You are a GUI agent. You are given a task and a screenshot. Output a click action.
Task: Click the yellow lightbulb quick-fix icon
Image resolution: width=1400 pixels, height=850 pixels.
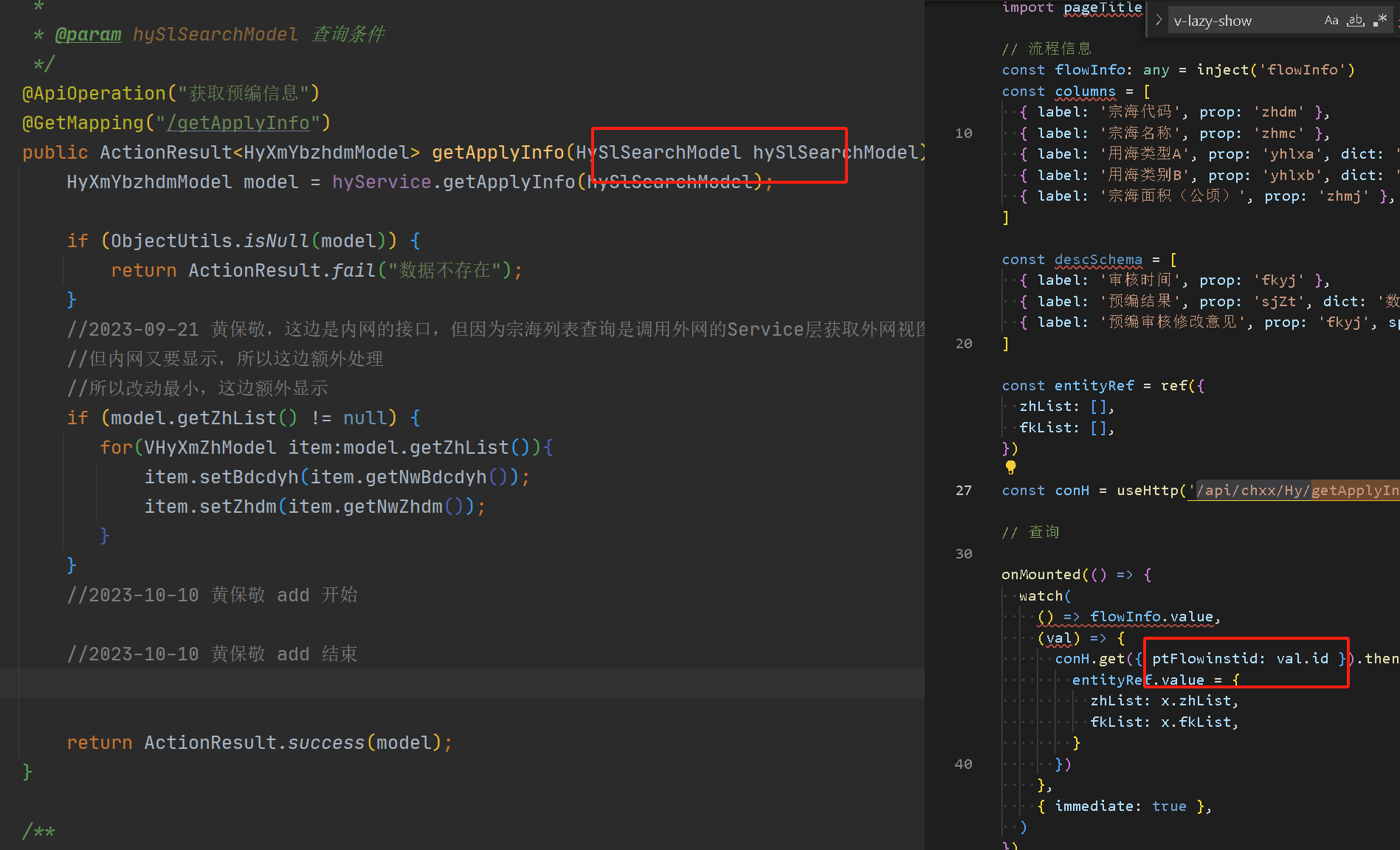tap(1010, 467)
